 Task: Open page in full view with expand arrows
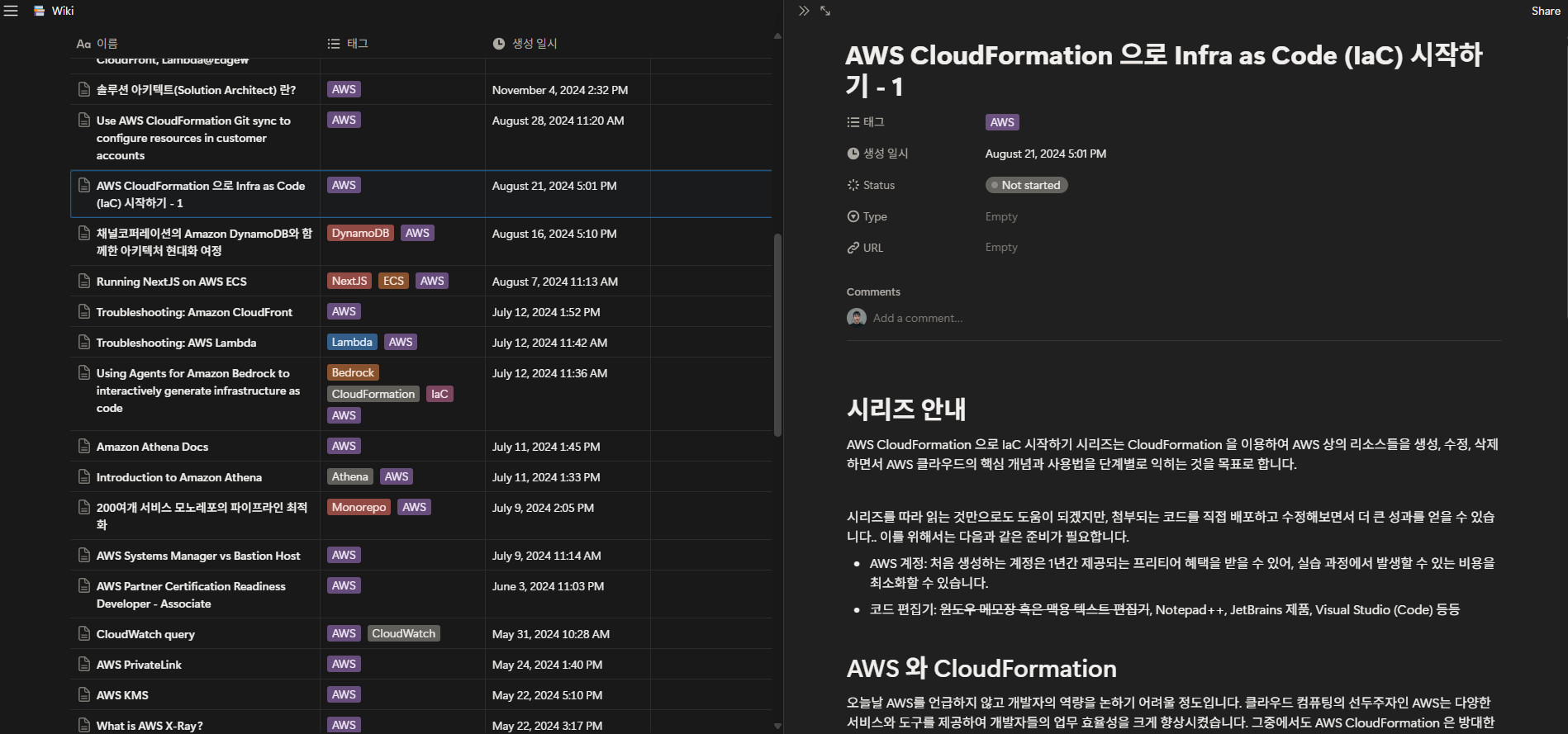point(825,11)
